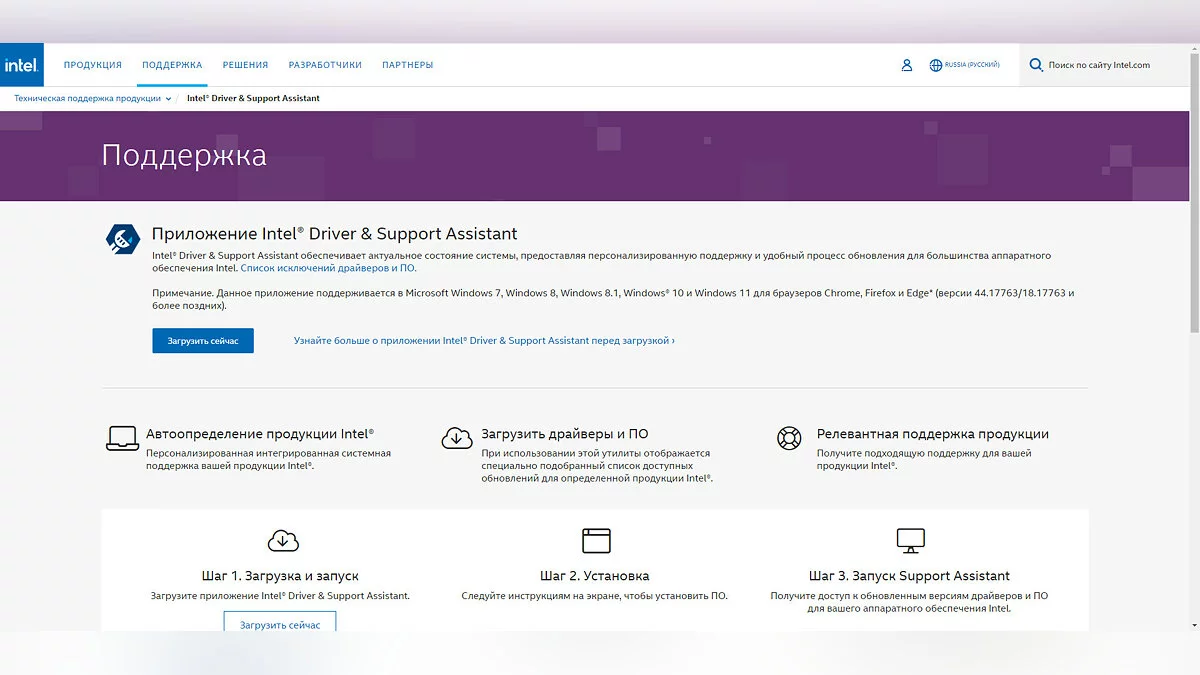Click the laptop auto-detect icon
1200x675 pixels.
[x=122, y=438]
